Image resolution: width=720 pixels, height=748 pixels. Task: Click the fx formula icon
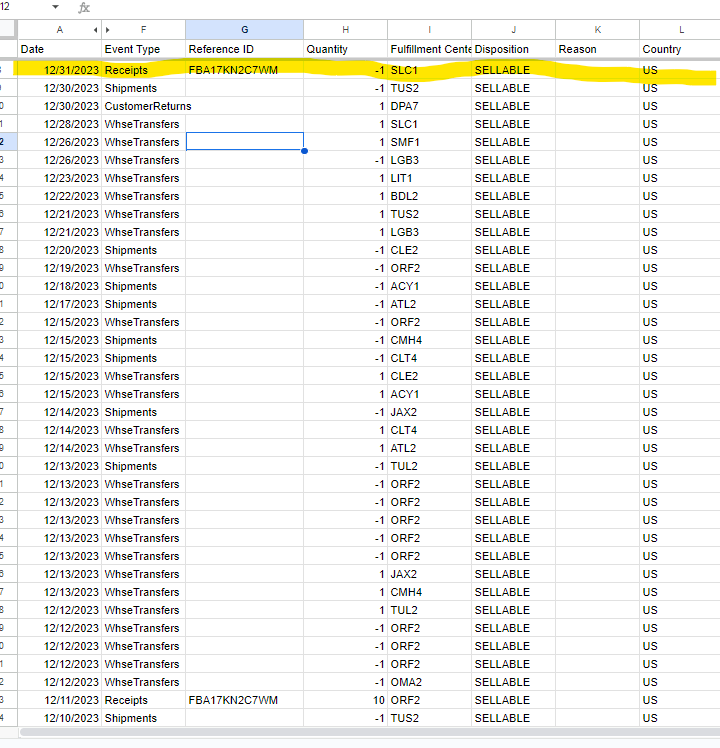tap(84, 8)
